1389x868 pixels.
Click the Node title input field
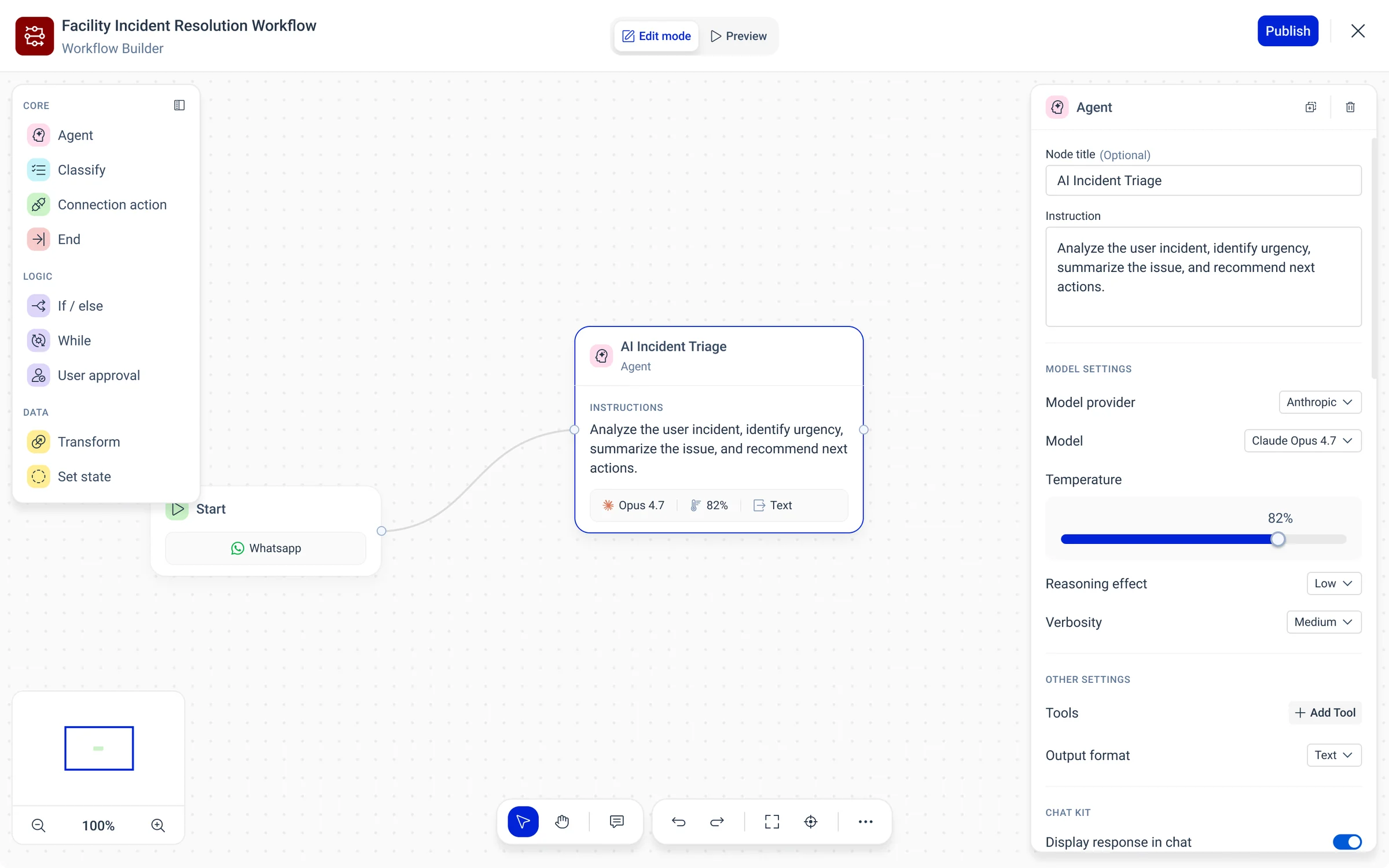(x=1203, y=181)
